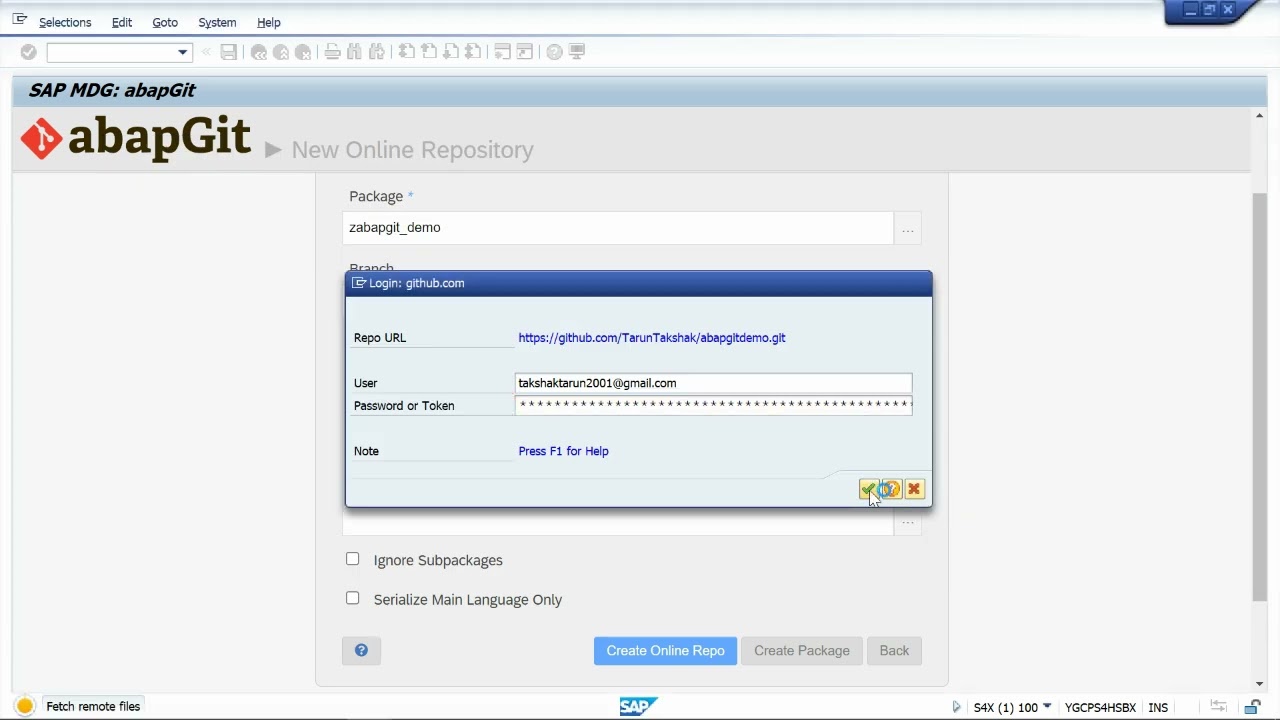
Task: Click the Fetch remote files status message
Action: coord(93,706)
